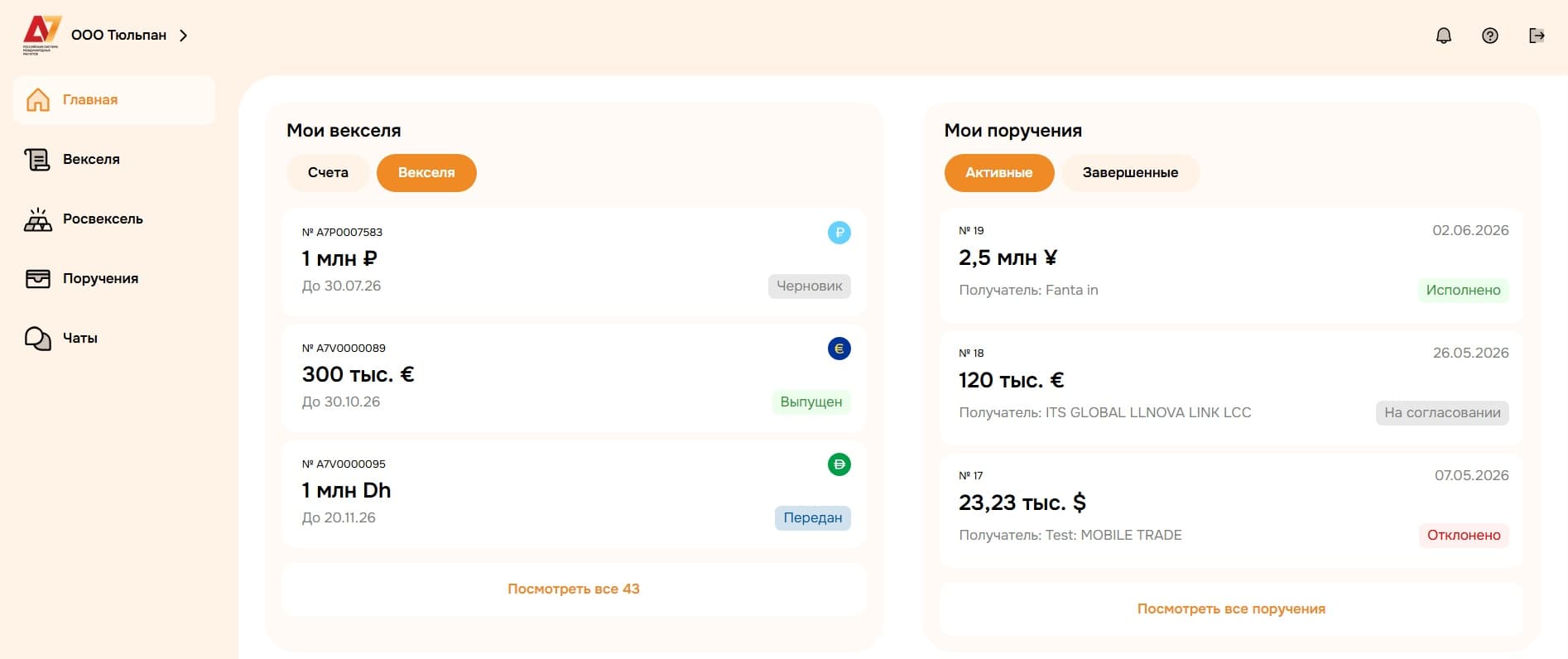Screen dimensions: 1568x659
Task: Click the dirham currency icon on A7V0000095
Action: 839,464
